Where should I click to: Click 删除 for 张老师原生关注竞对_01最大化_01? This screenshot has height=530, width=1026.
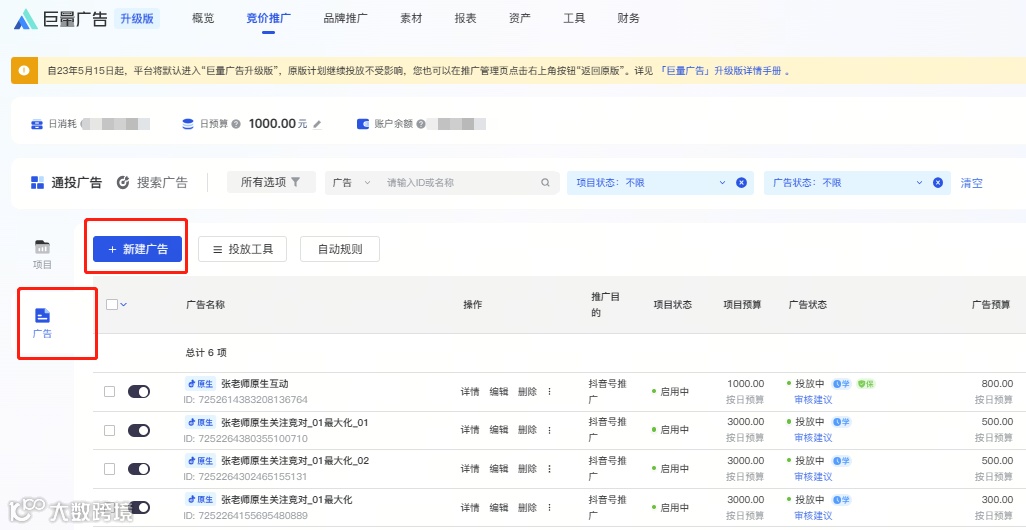pyautogui.click(x=527, y=430)
